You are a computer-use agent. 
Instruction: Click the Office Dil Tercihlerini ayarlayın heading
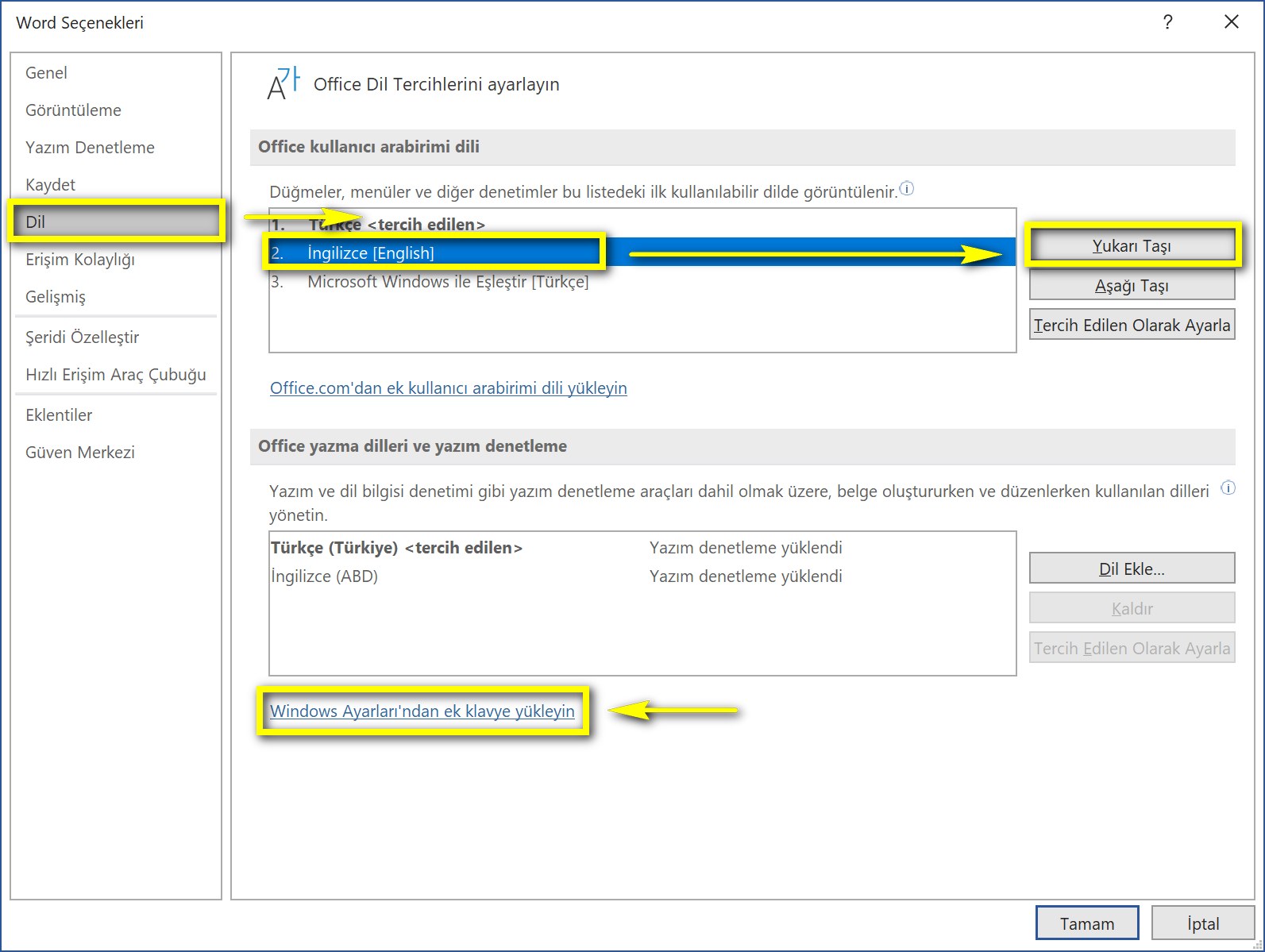coord(437,84)
